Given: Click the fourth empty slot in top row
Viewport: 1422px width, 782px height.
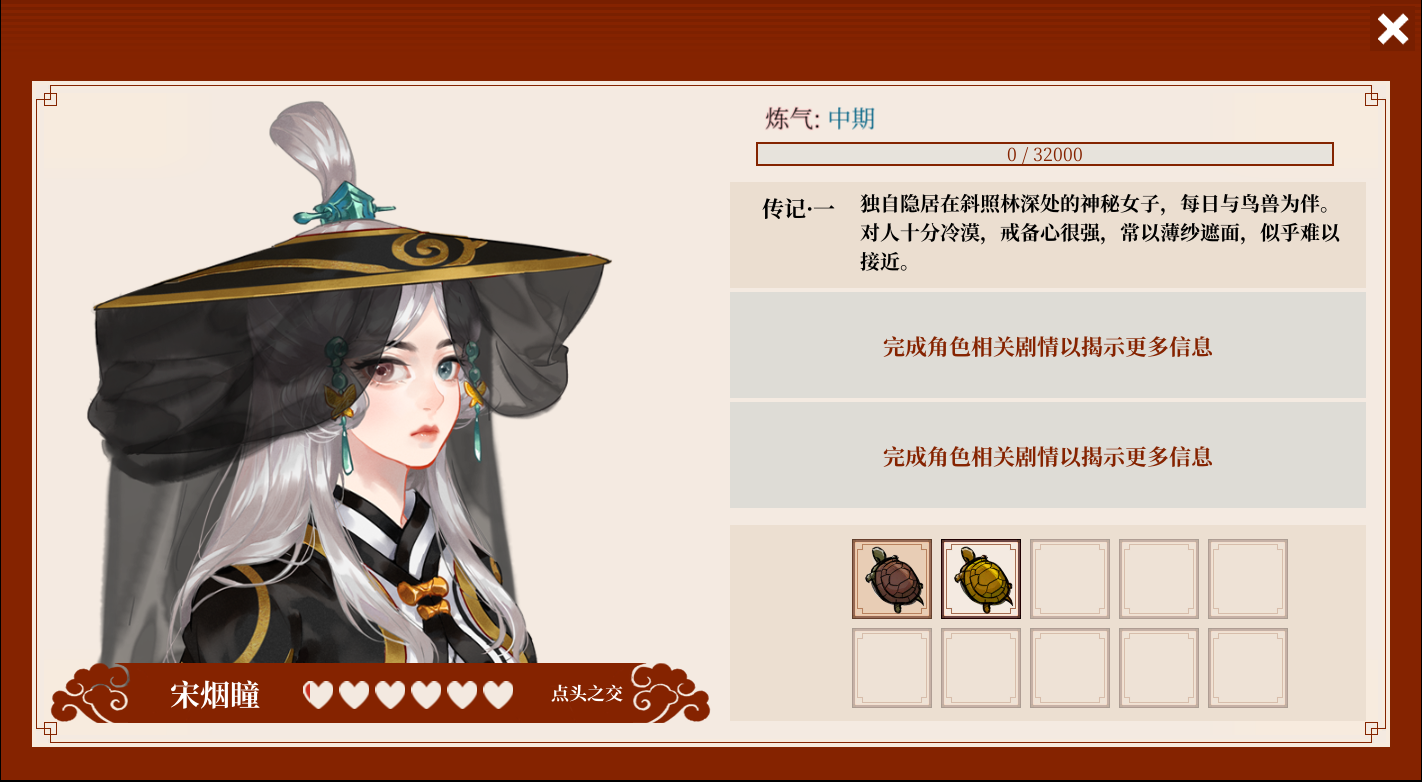Looking at the screenshot, I should pos(1159,579).
